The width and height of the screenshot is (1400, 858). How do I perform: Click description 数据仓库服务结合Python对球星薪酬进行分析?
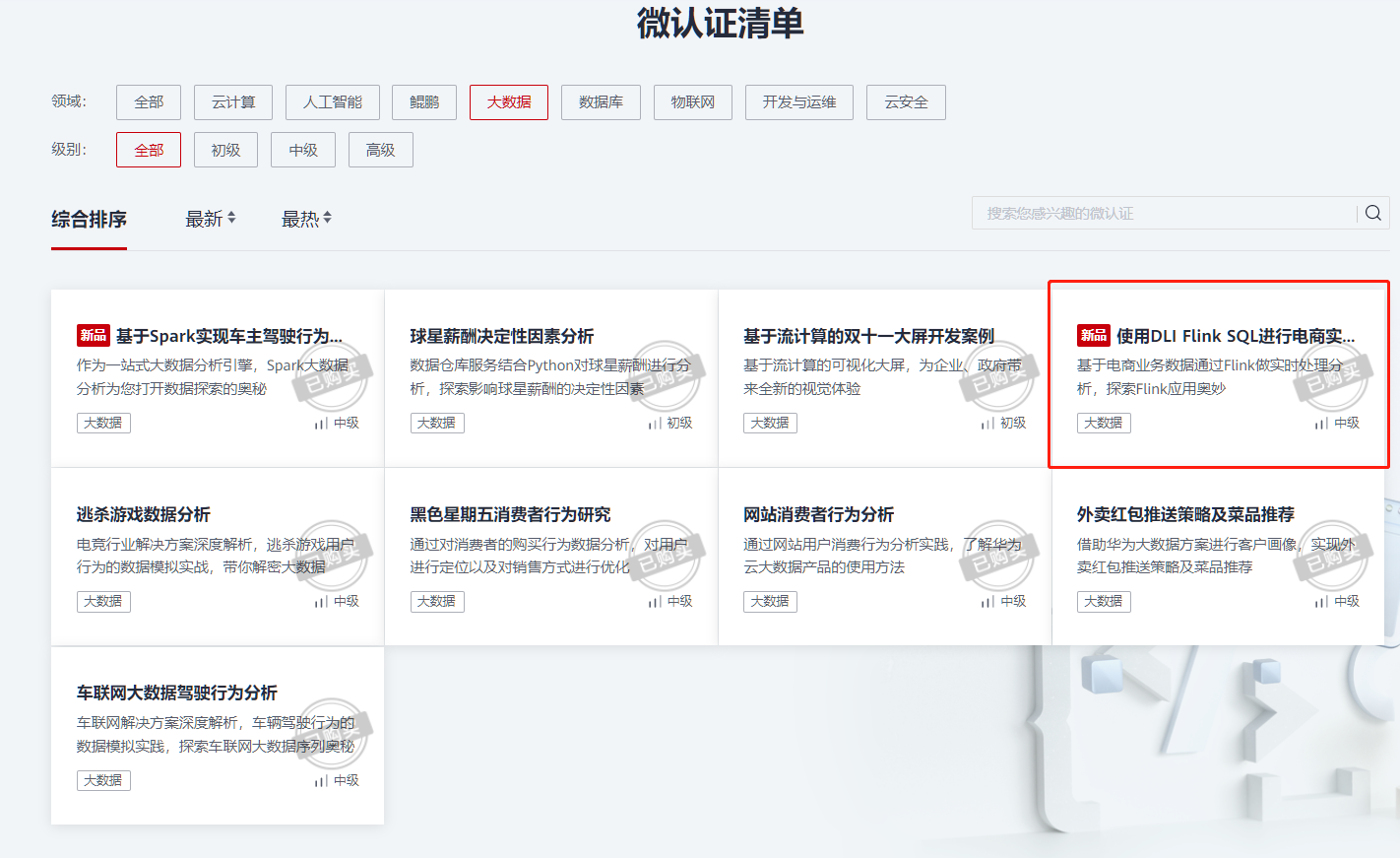tap(550, 377)
